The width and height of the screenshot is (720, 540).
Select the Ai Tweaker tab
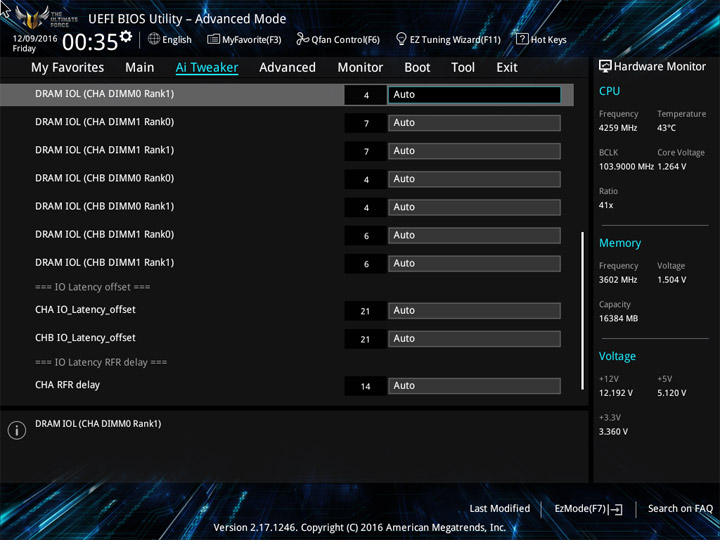coord(207,68)
